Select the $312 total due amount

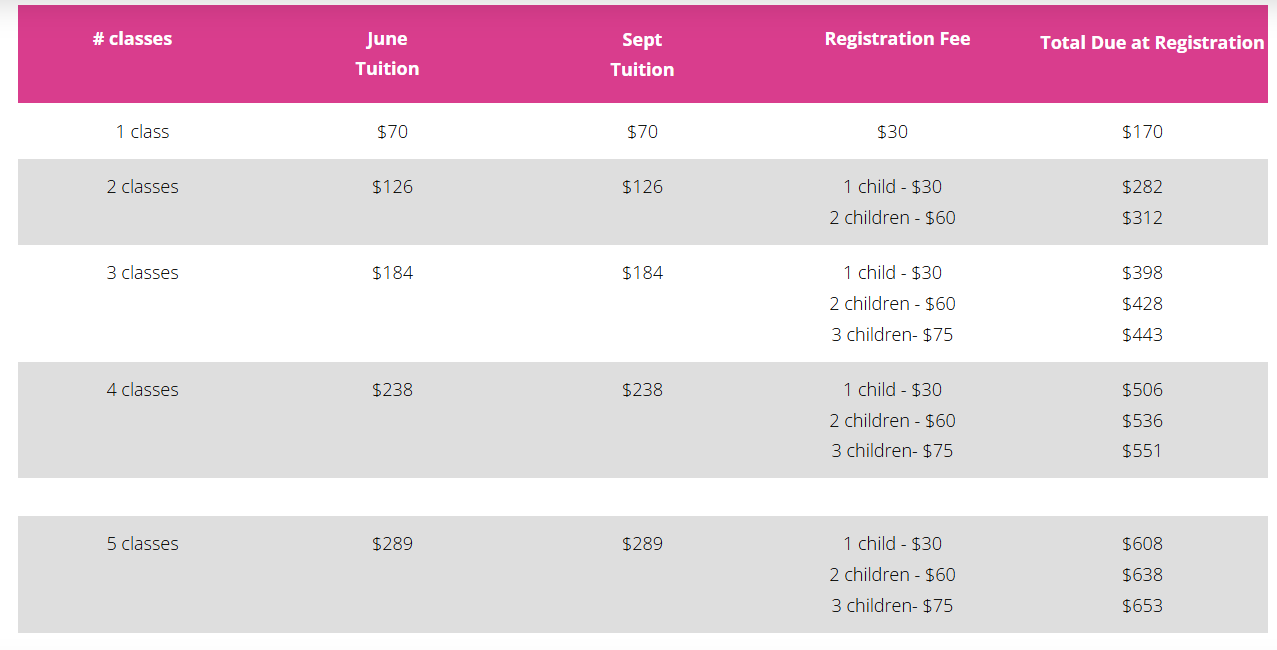[x=1142, y=218]
